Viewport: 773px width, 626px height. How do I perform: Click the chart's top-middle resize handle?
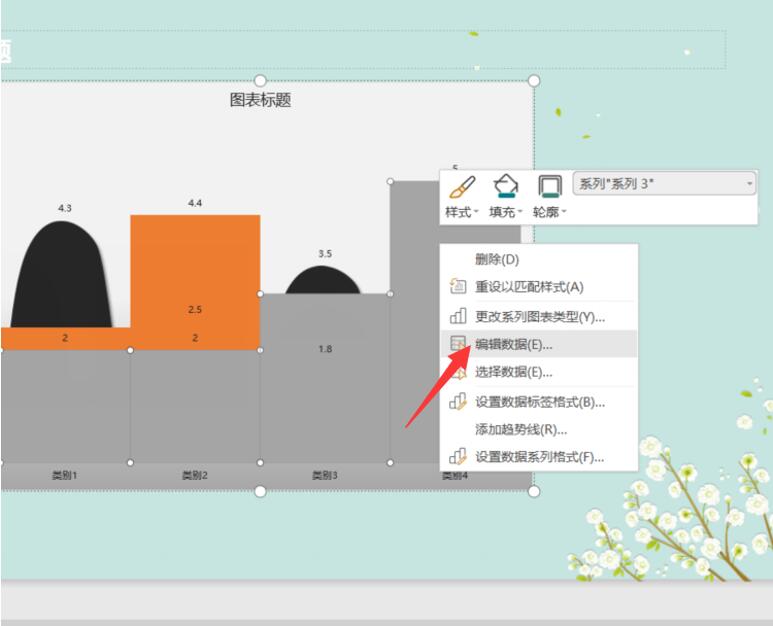[260, 80]
